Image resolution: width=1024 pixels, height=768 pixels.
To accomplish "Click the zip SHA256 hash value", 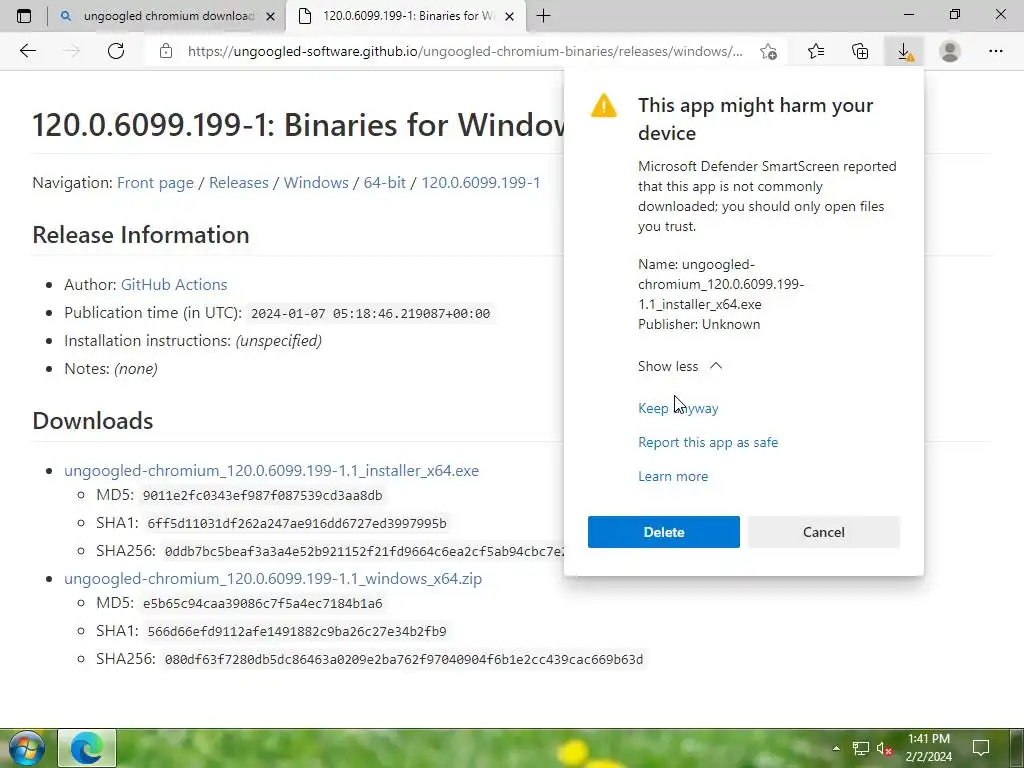I will pyautogui.click(x=404, y=660).
